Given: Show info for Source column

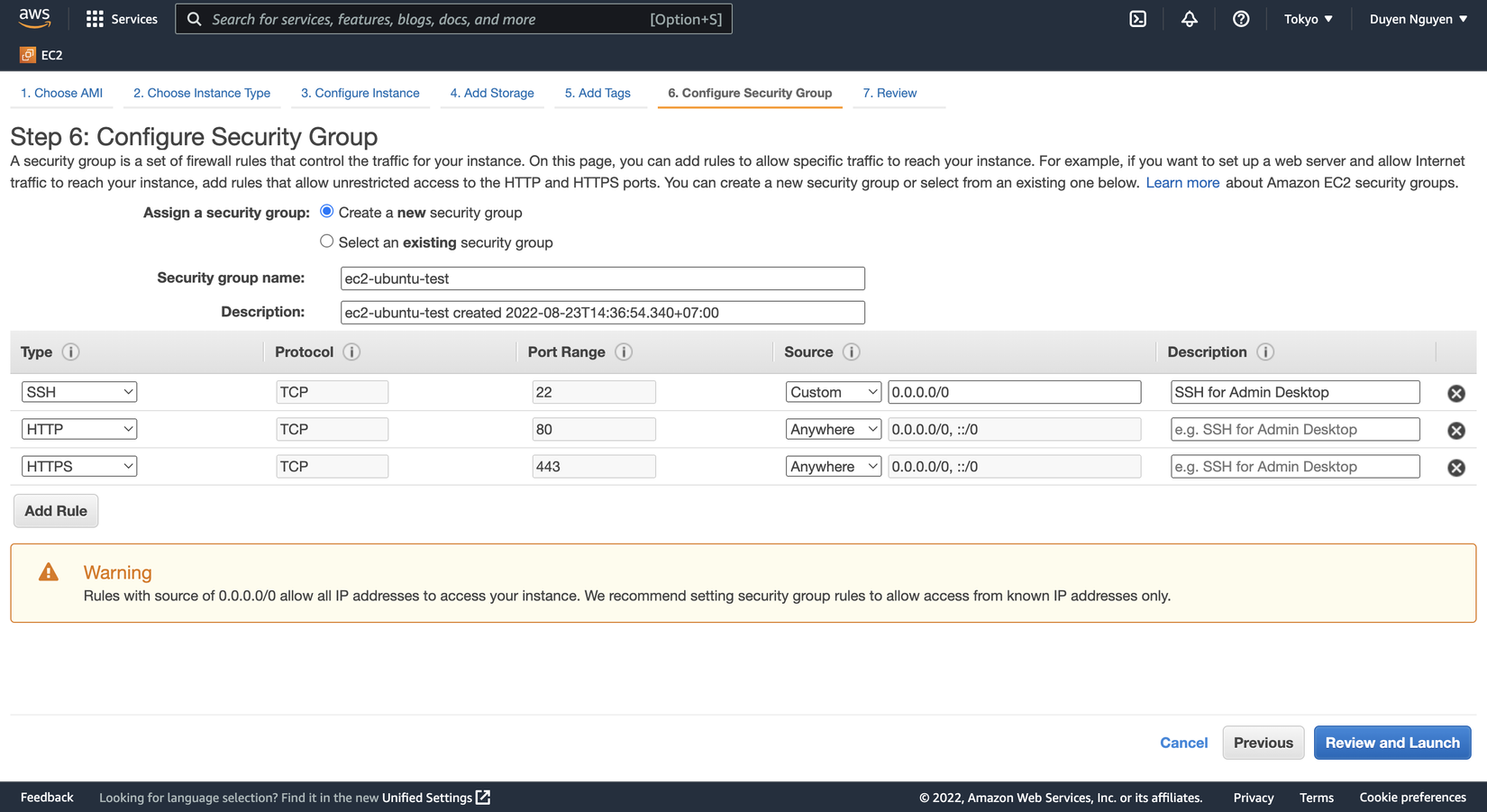Looking at the screenshot, I should point(851,352).
